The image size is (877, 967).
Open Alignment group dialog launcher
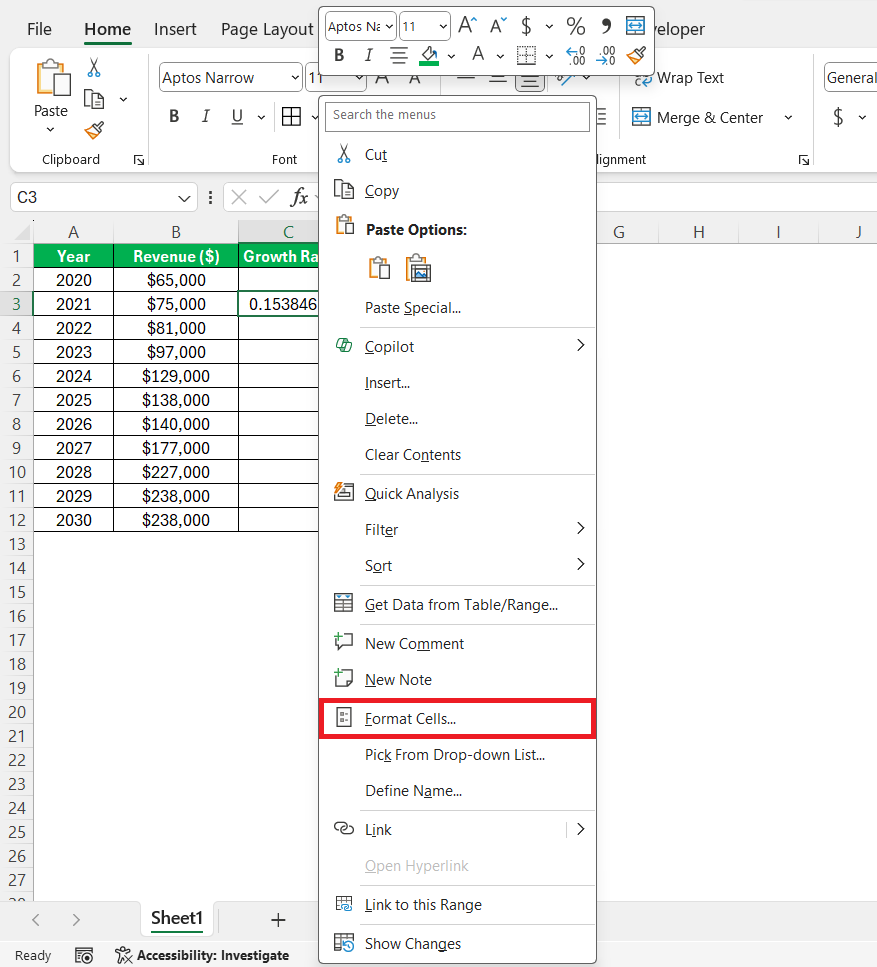pos(804,160)
